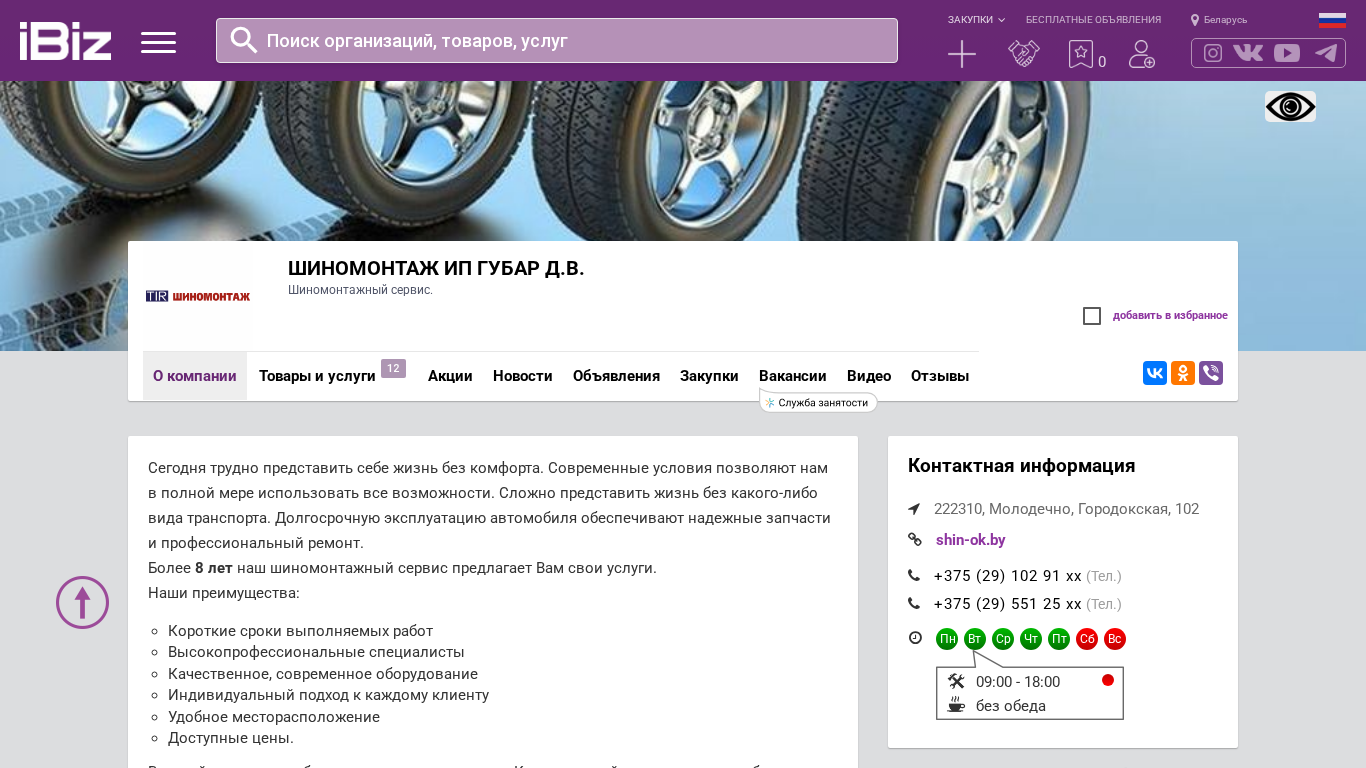Click the plus add icon in header
The image size is (1366, 768).
pos(962,54)
